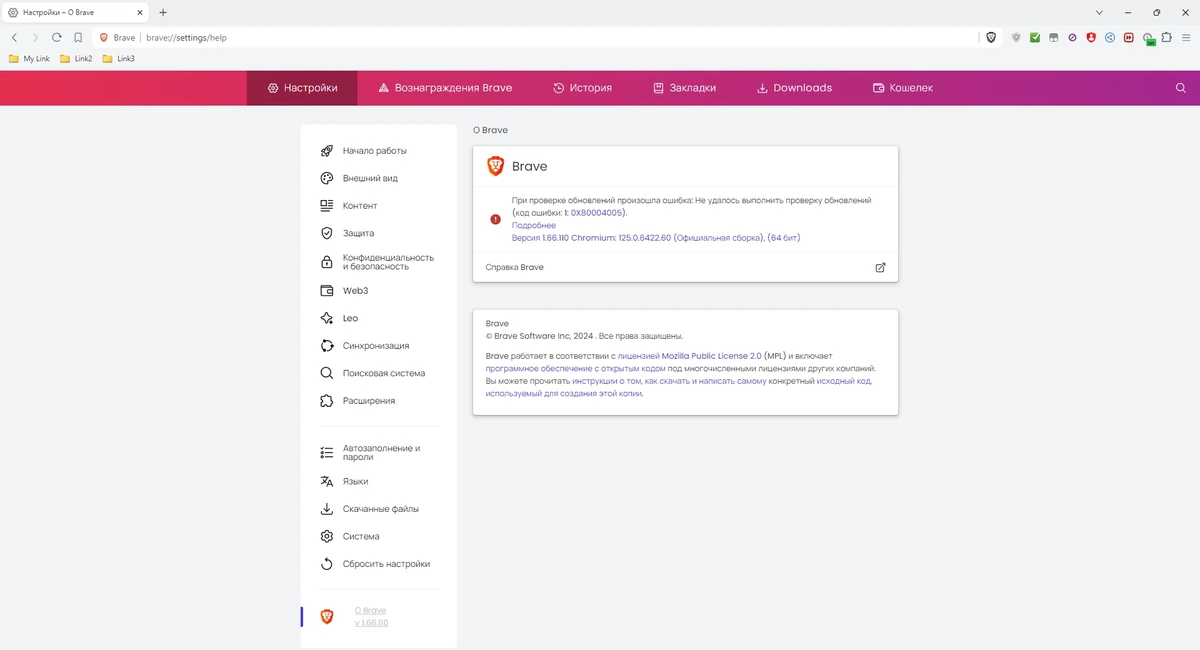This screenshot has width=1200, height=650.
Task: Open the Extensions puzzle-piece menu
Action: click(1166, 37)
